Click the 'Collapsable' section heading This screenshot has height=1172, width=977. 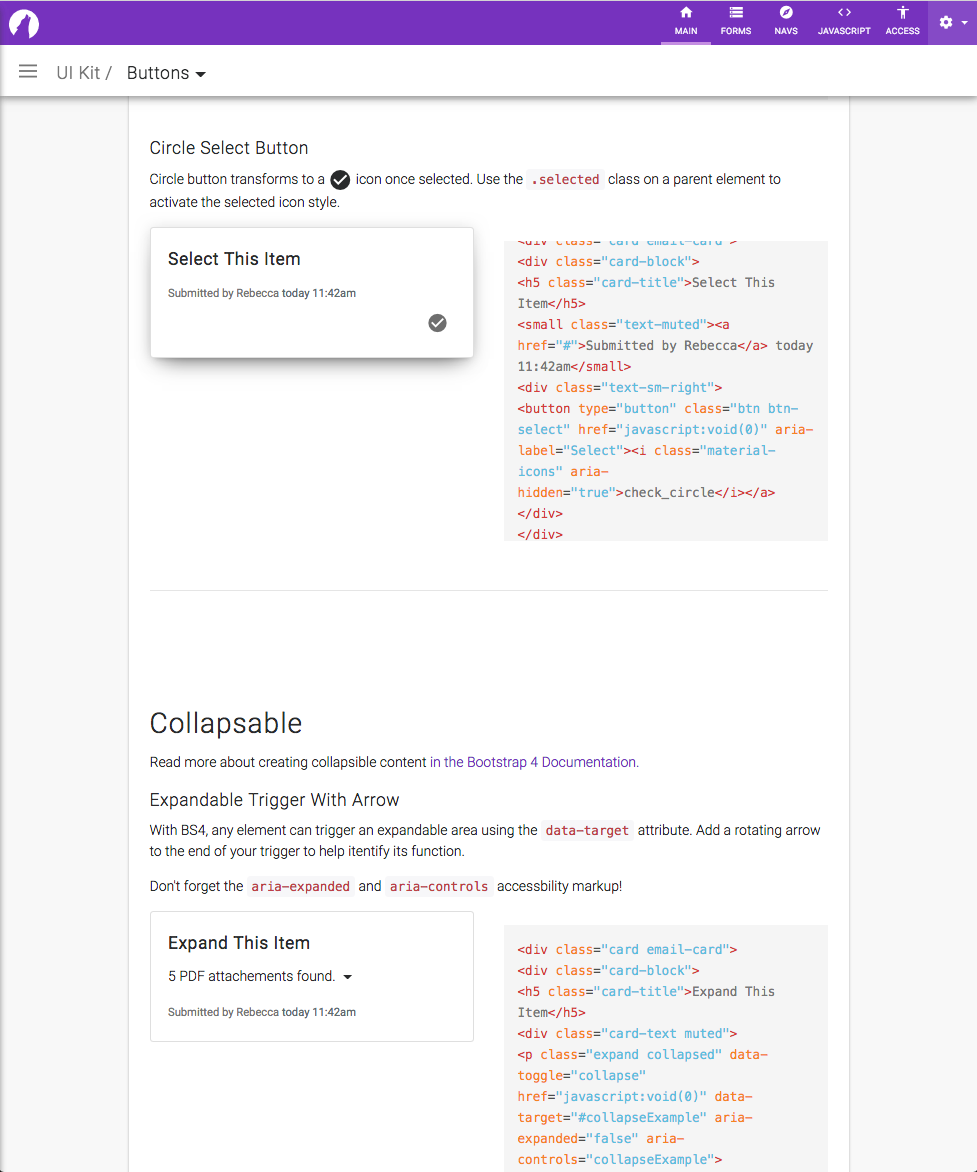click(226, 724)
